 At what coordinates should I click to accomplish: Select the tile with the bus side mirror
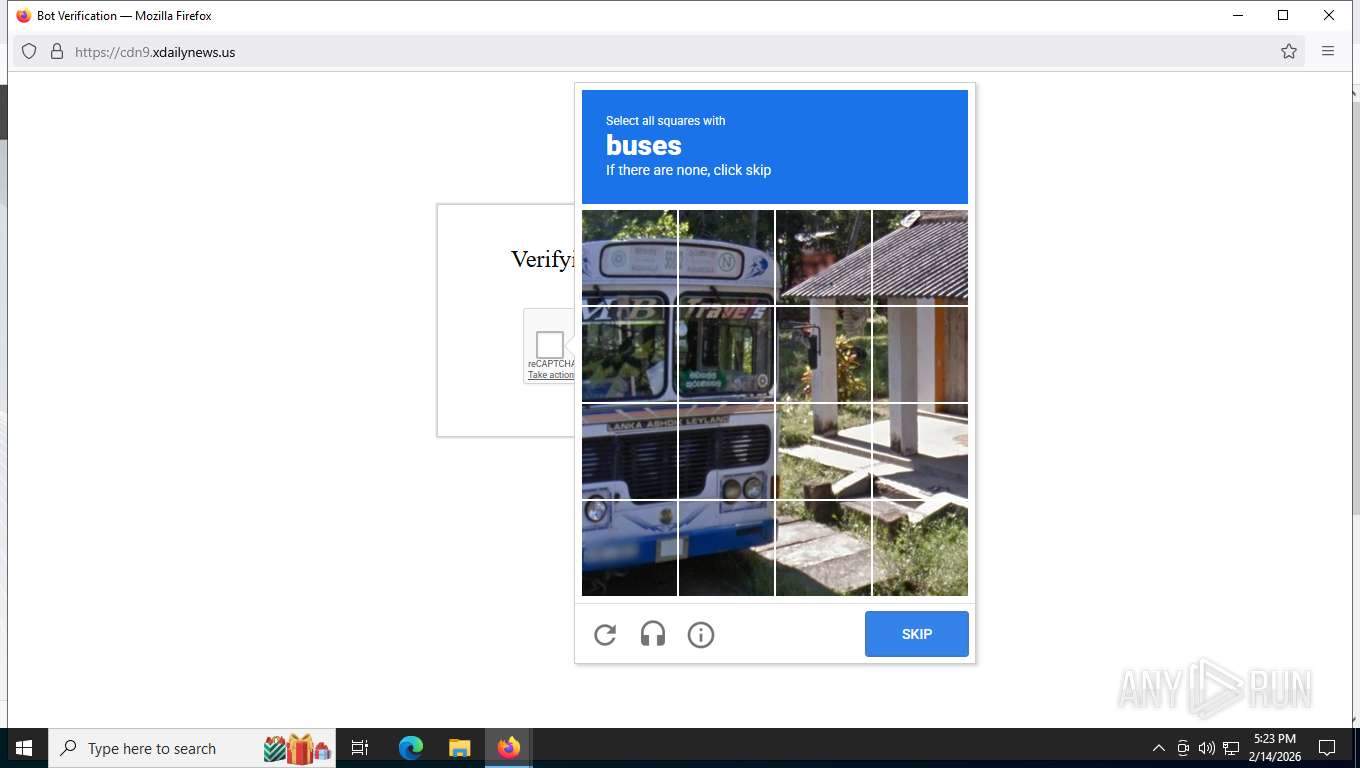[x=823, y=354]
